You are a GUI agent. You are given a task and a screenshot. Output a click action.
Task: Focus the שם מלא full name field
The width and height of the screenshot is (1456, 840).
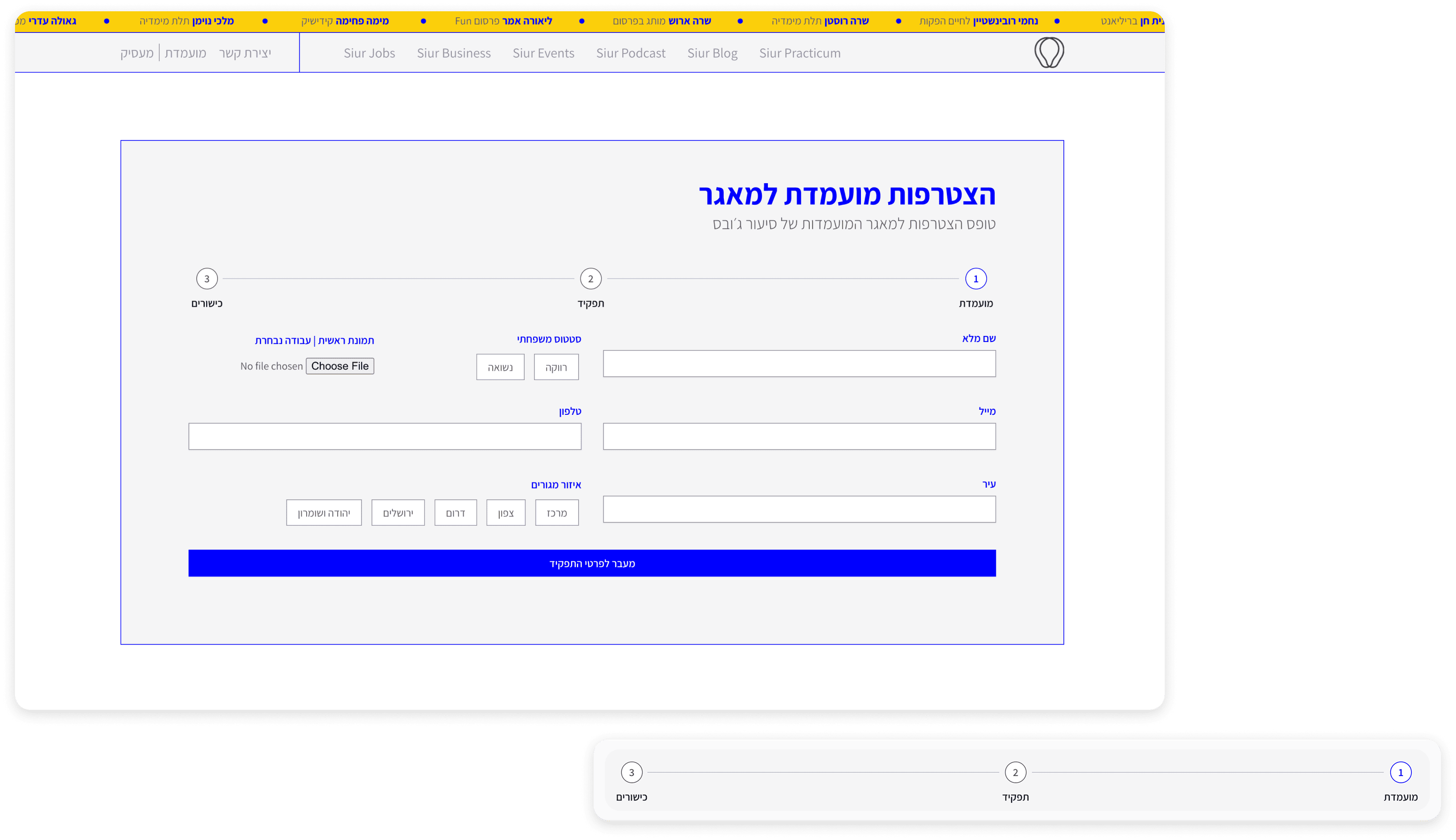798,364
